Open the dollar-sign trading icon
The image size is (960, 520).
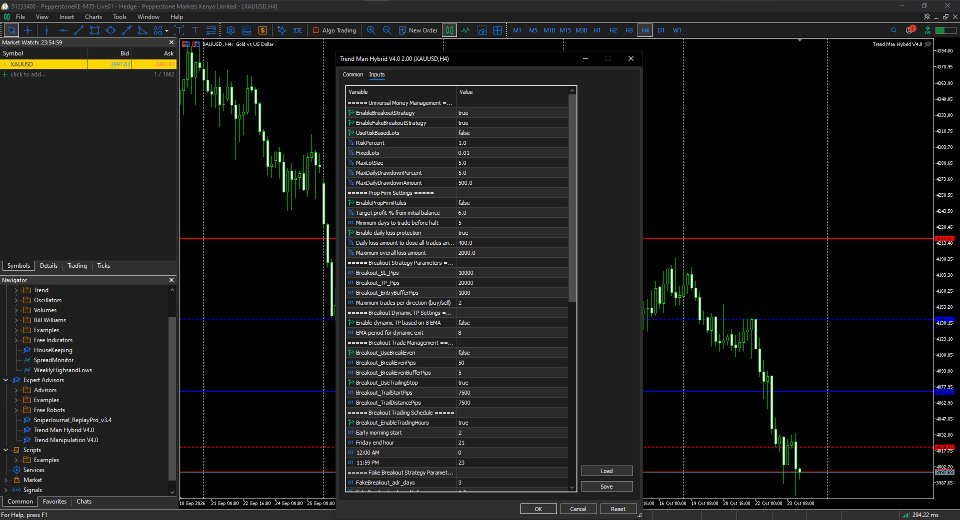point(263,30)
